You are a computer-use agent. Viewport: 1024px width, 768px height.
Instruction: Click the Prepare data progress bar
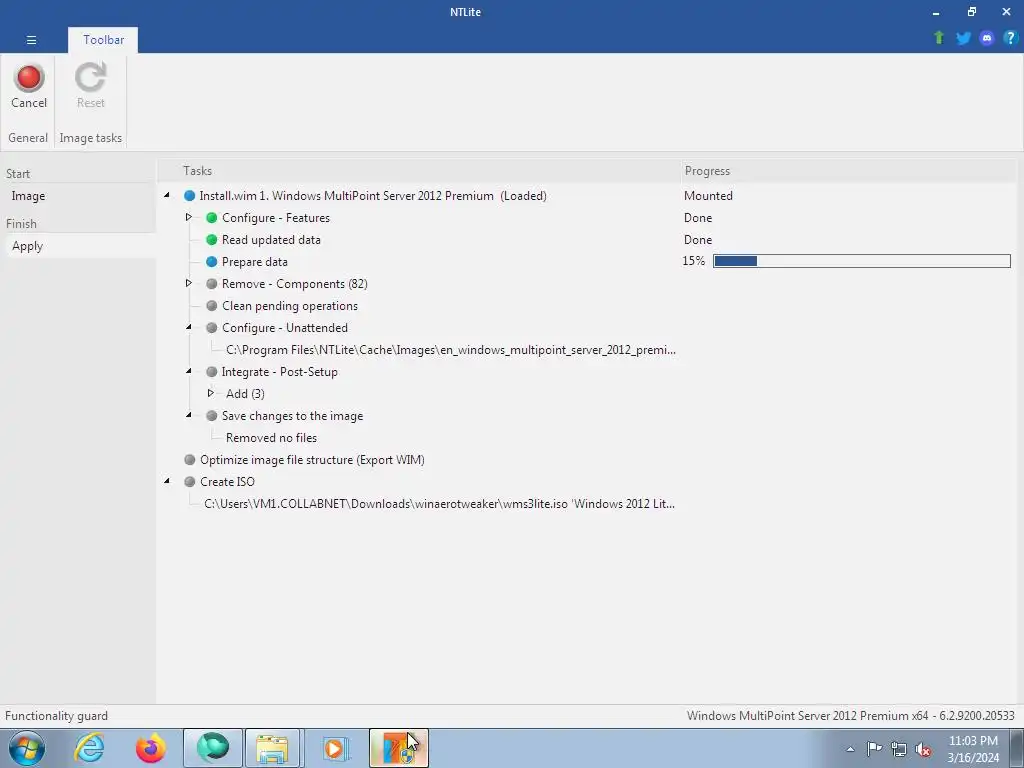(x=861, y=261)
